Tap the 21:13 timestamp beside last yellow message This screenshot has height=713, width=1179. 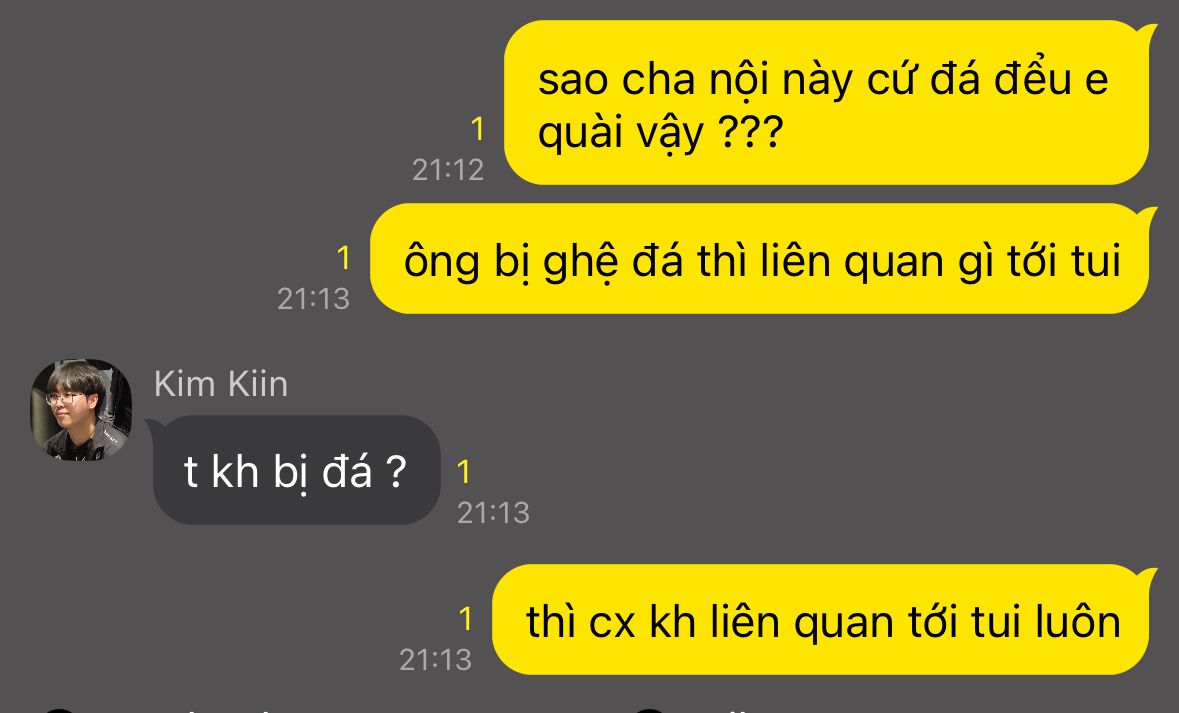[x=435, y=660]
